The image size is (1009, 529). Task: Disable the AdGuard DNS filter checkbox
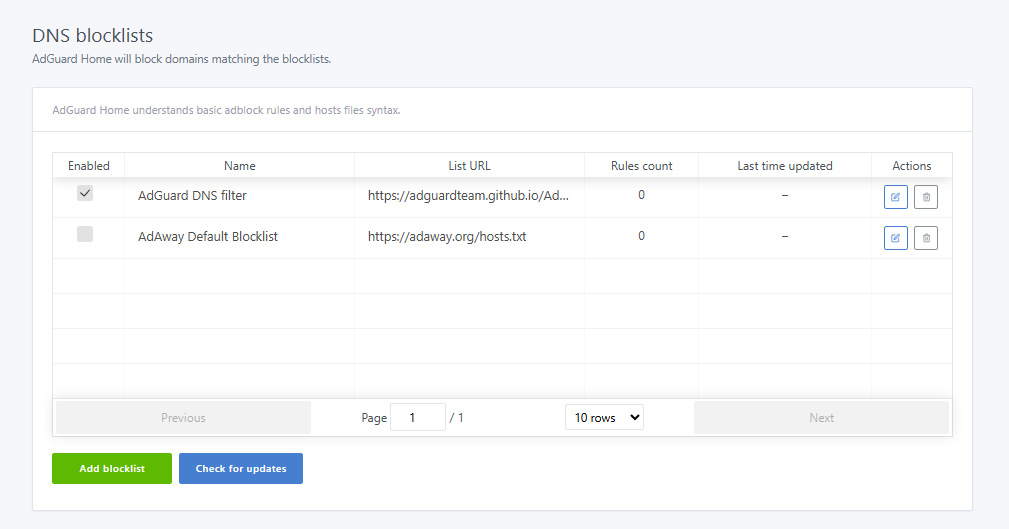tap(85, 193)
